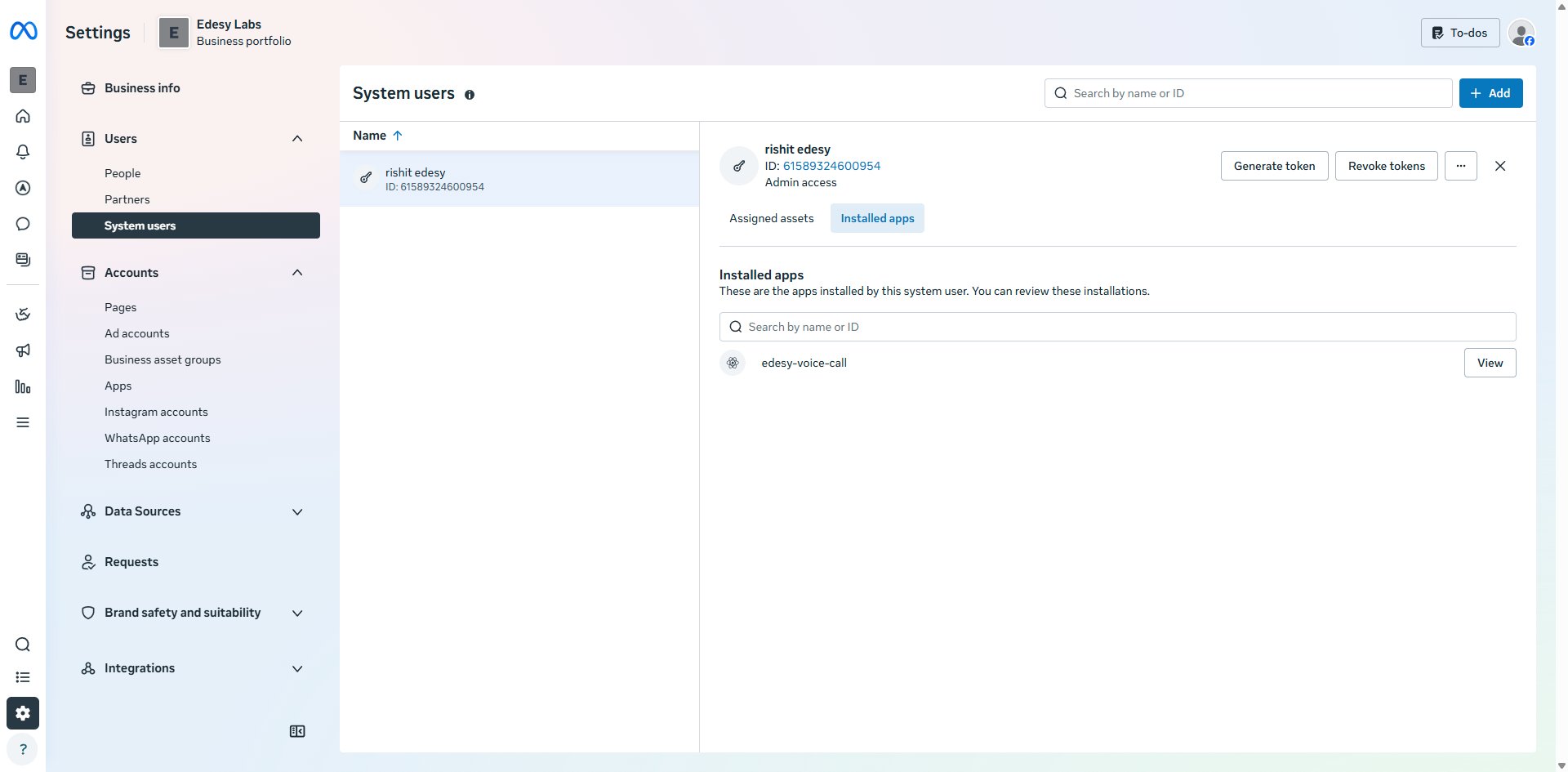Screen dimensions: 1568x772
Task: Open the Home icon in the left rail
Action: coord(23,116)
